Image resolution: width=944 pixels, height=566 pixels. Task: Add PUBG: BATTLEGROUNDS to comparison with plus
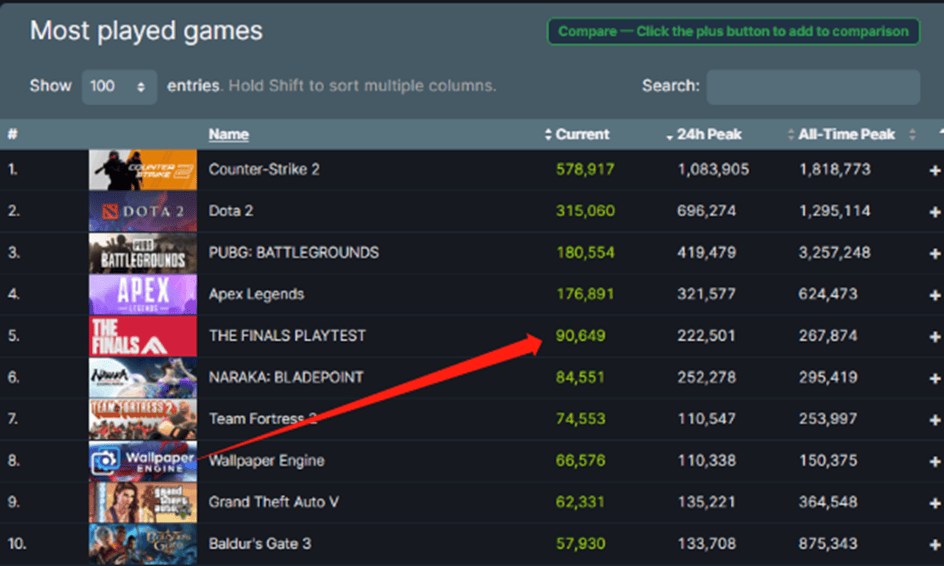coord(935,253)
